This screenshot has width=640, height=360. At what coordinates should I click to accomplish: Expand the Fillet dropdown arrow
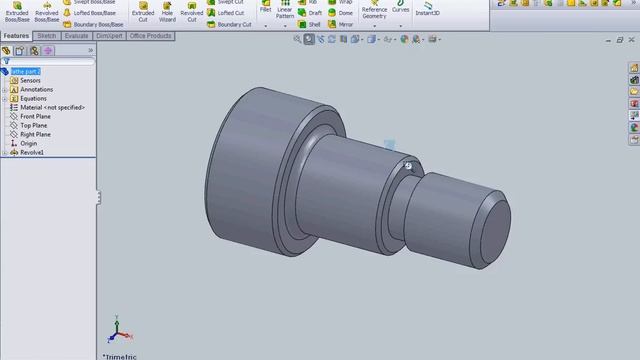click(x=266, y=26)
